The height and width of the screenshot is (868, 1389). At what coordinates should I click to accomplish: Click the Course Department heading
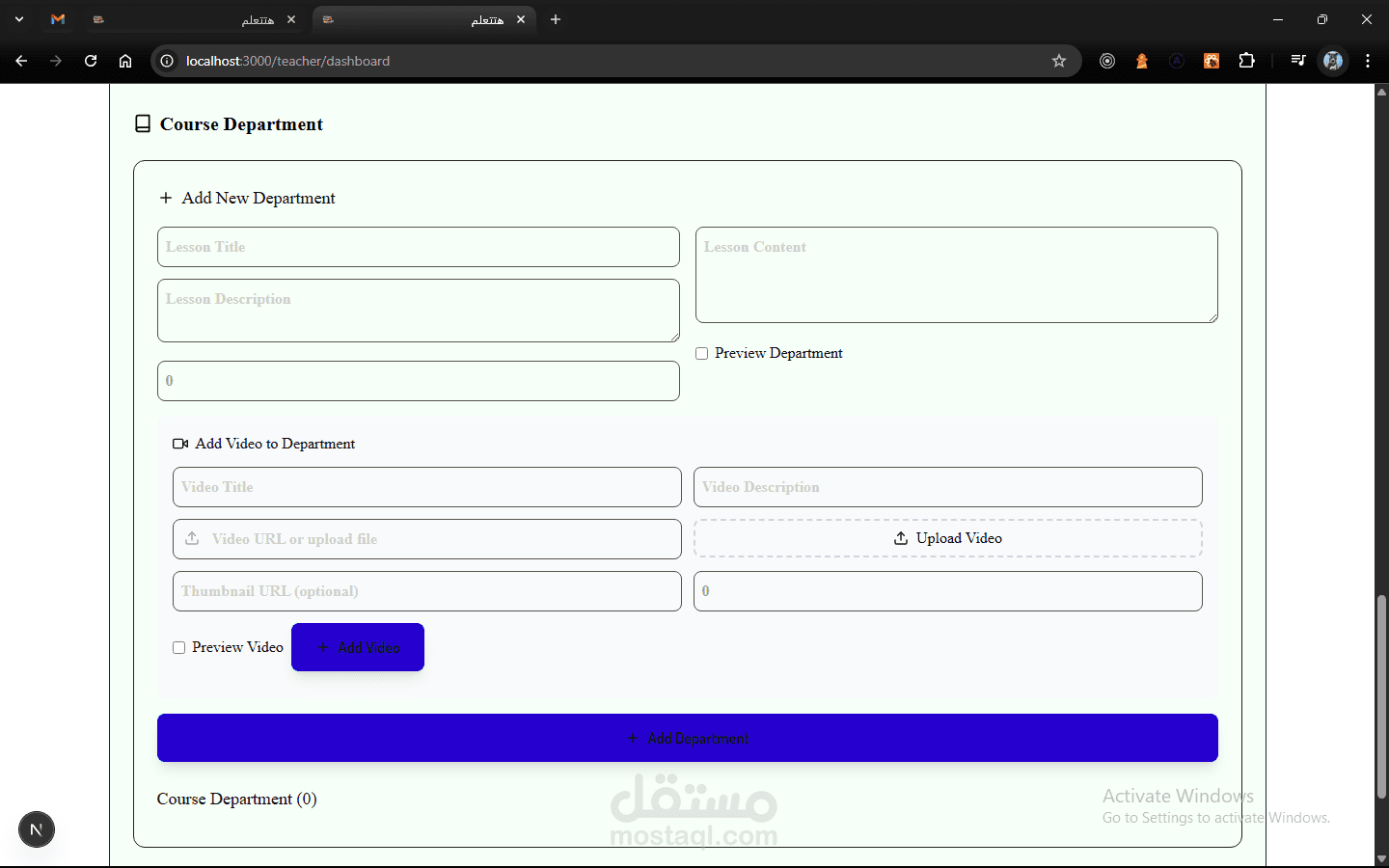tap(241, 124)
